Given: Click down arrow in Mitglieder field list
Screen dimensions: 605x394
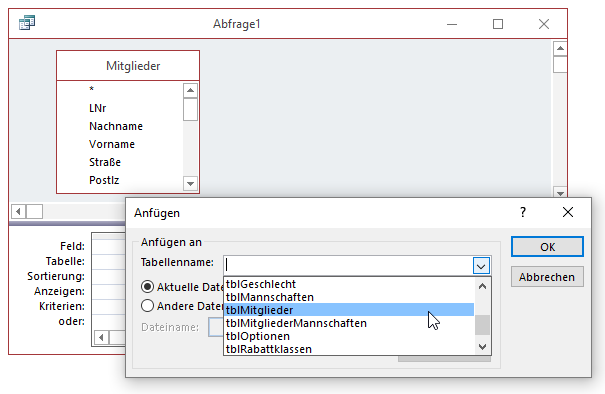Looking at the screenshot, I should (190, 184).
